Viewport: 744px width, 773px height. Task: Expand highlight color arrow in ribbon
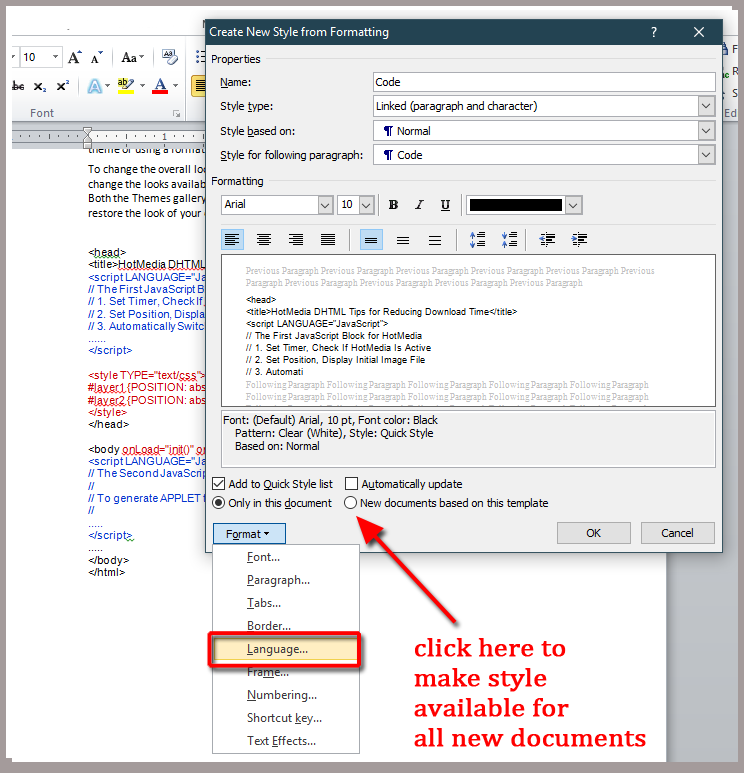click(142, 86)
